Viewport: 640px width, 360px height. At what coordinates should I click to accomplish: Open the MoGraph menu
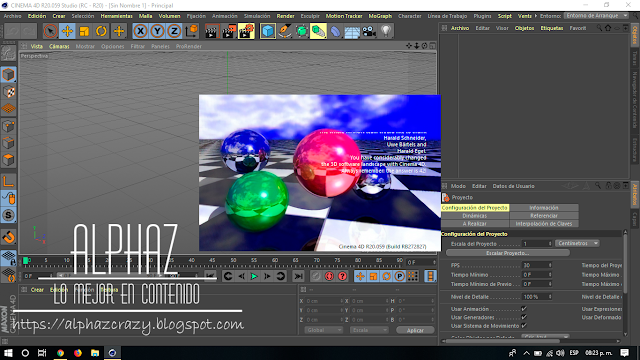tap(380, 16)
